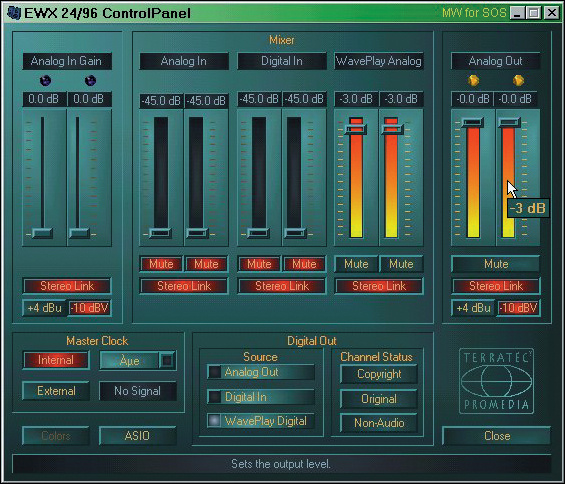Image resolution: width=565 pixels, height=484 pixels.
Task: Click left mixer Analog In fader handle
Action: pos(160,234)
